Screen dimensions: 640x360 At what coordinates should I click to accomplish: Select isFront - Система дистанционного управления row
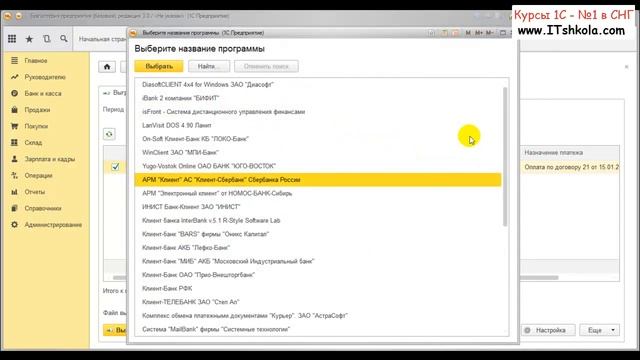coord(318,111)
